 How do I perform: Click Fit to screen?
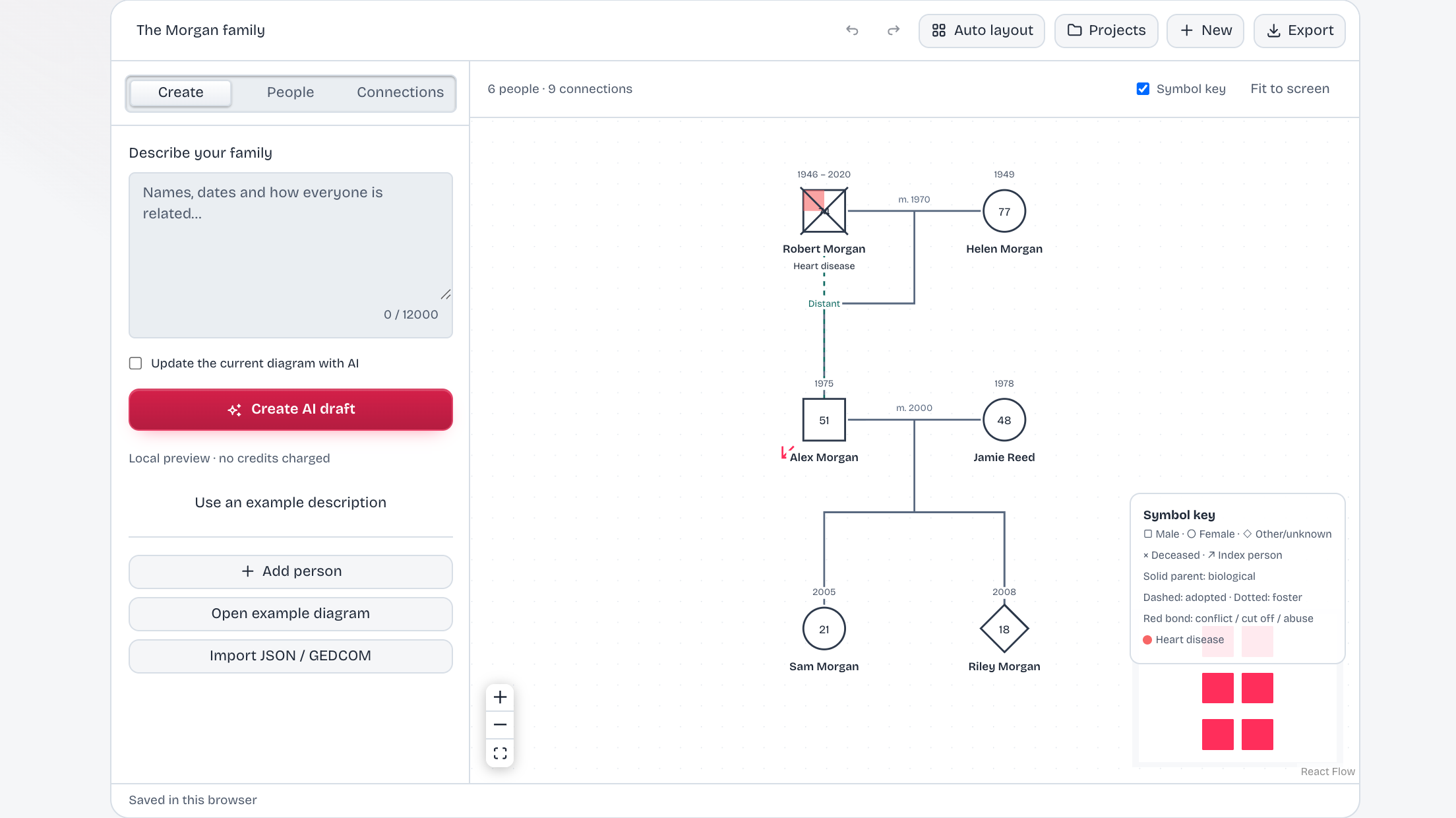point(1290,89)
